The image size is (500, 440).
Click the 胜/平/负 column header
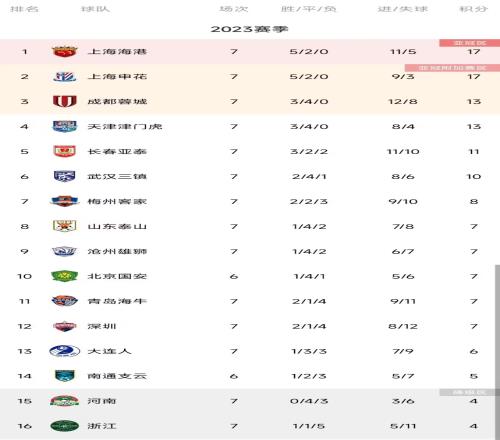[x=309, y=9]
